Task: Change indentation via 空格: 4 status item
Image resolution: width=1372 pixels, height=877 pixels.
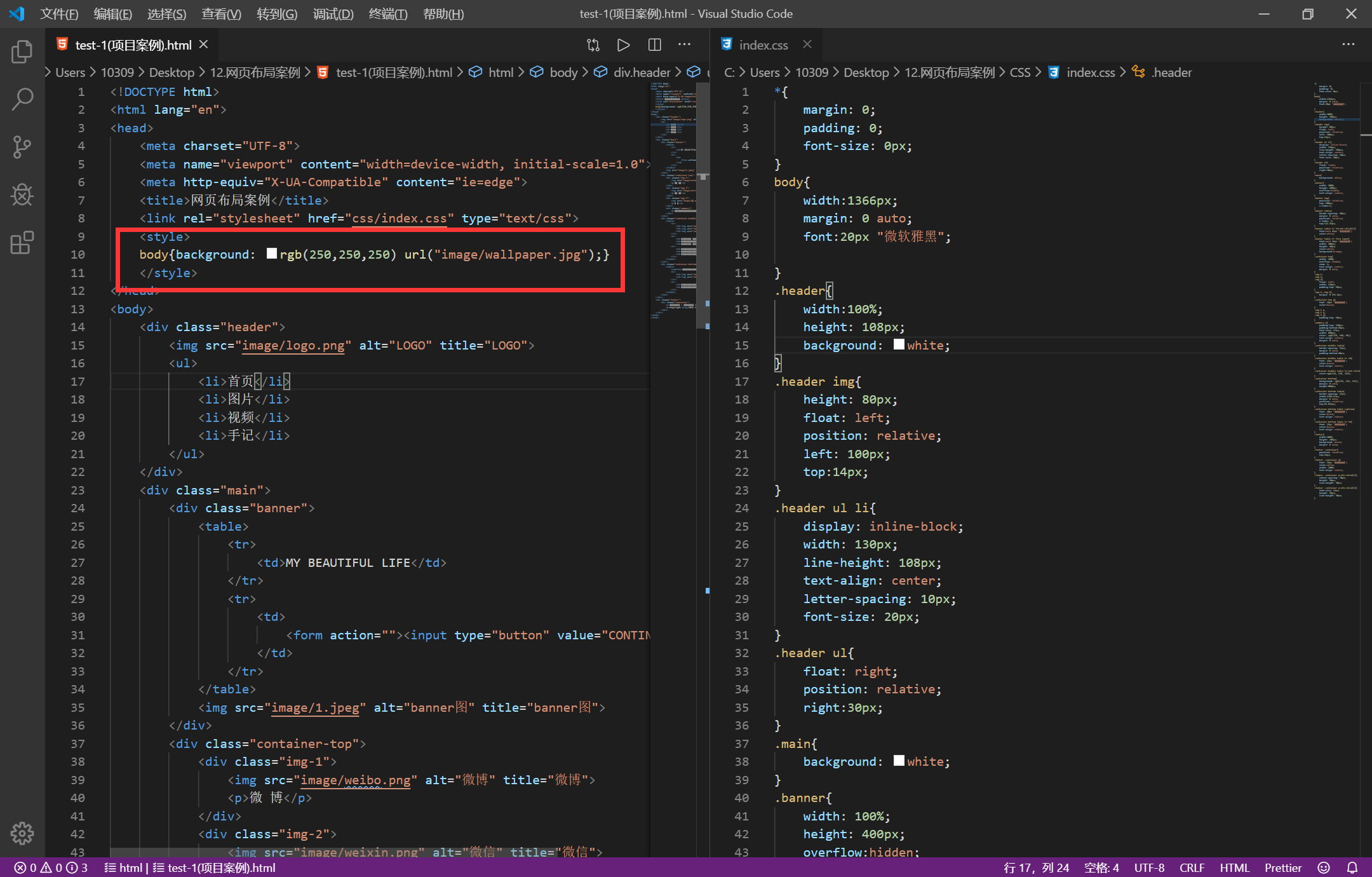Action: click(x=1101, y=867)
